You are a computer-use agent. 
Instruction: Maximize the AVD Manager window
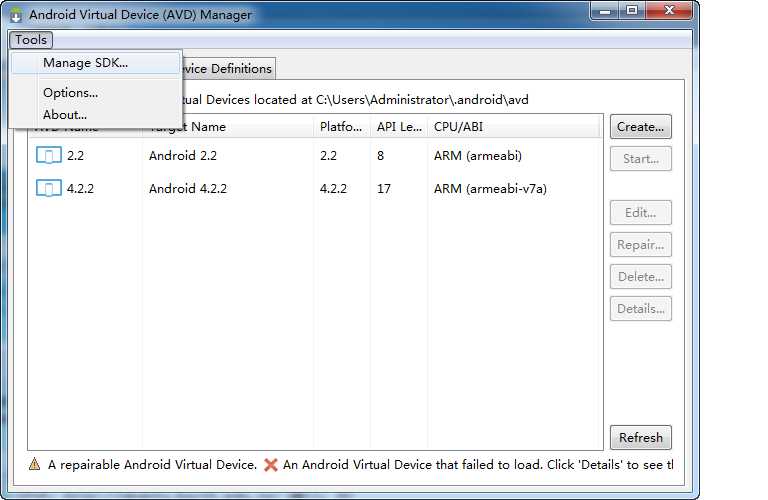click(632, 10)
